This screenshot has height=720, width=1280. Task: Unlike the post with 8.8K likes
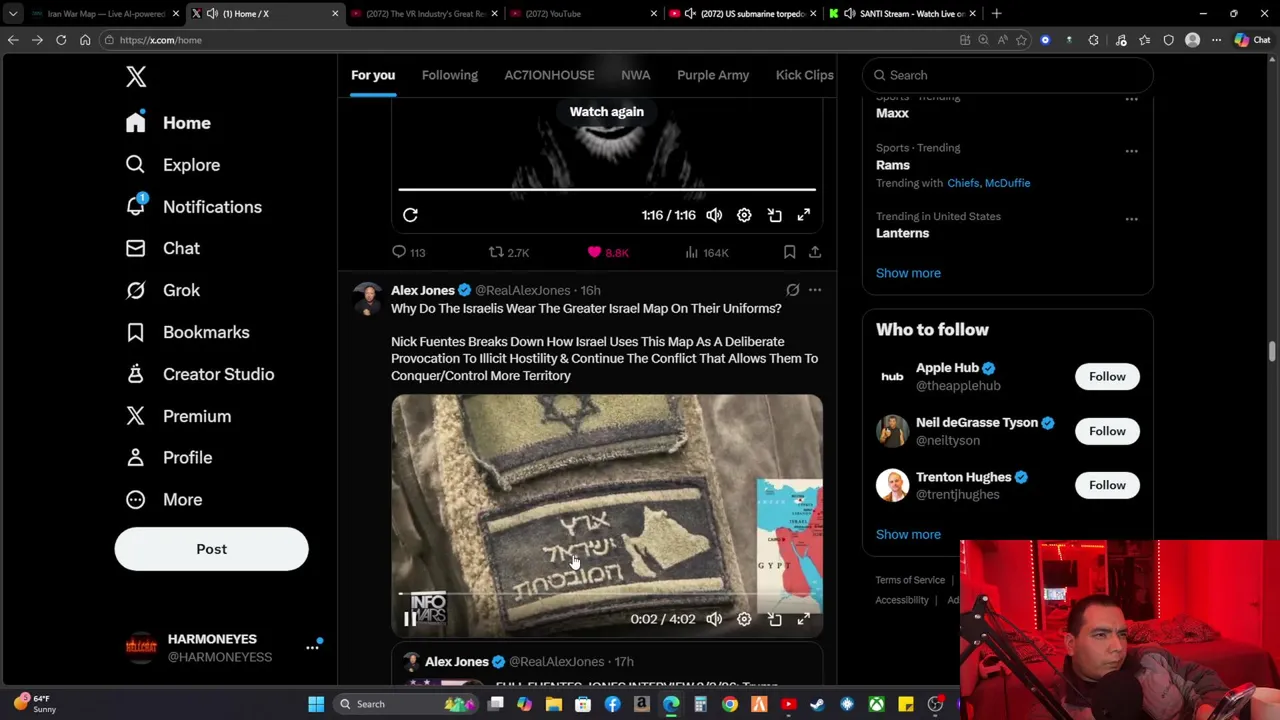[x=608, y=253]
